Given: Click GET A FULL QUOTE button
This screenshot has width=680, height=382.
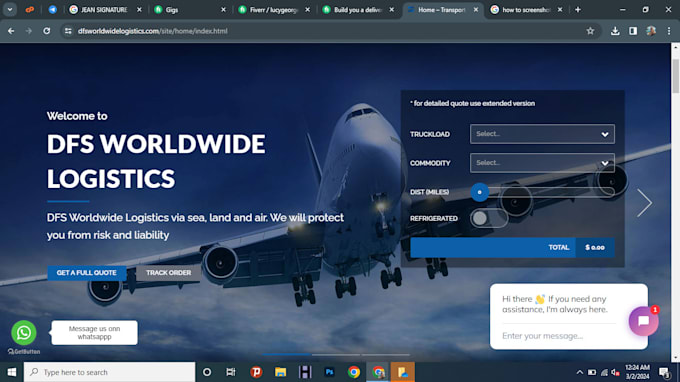Looking at the screenshot, I should 87,273.
